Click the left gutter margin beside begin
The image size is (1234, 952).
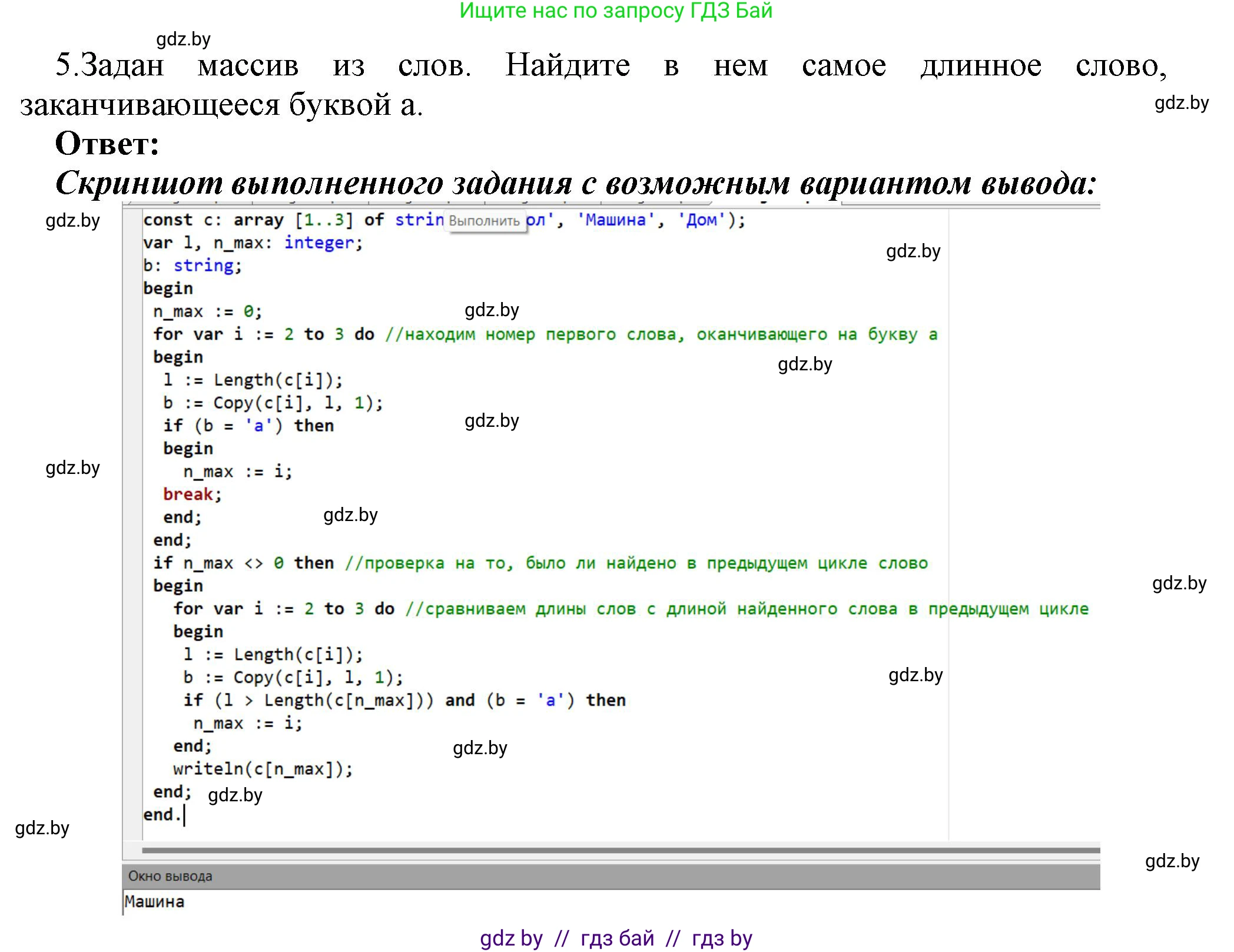click(x=132, y=288)
